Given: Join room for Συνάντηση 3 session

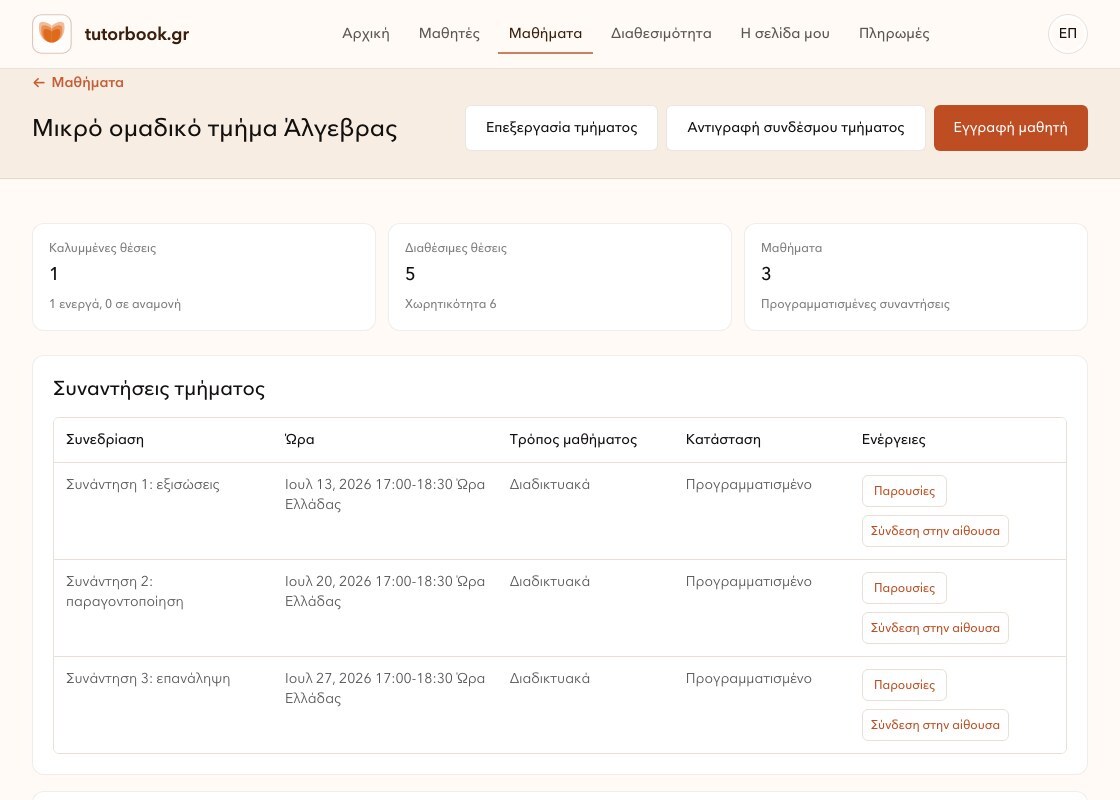Looking at the screenshot, I should pos(935,725).
